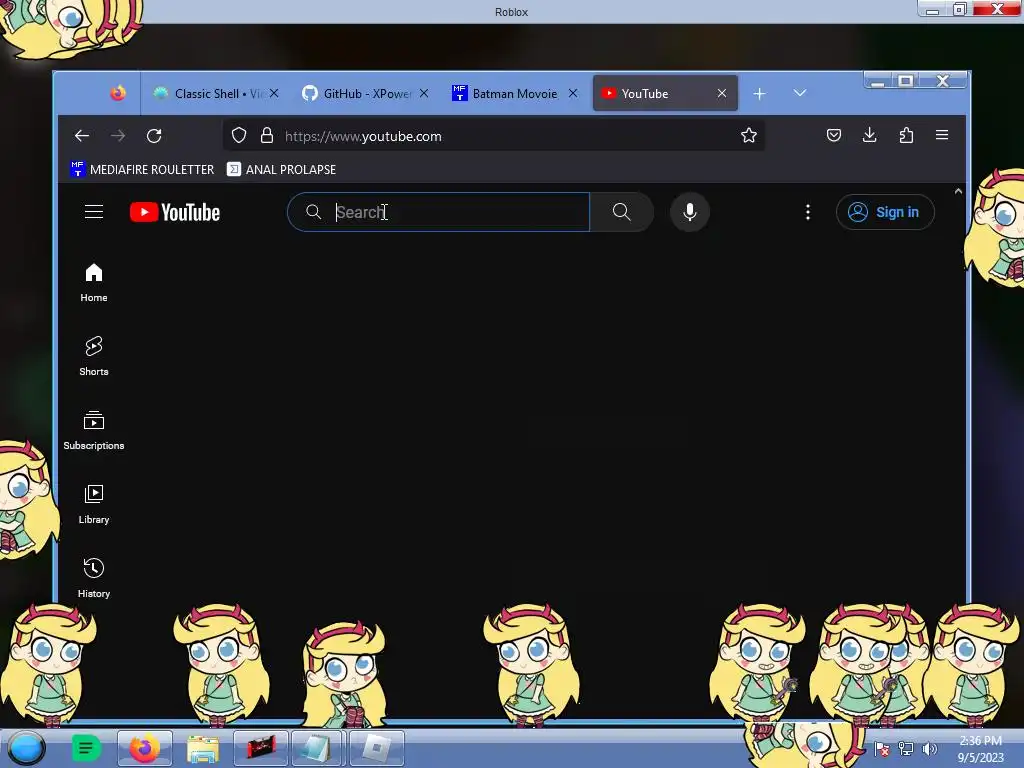This screenshot has width=1024, height=768.
Task: Open tracking protection shield icon
Action: [239, 135]
